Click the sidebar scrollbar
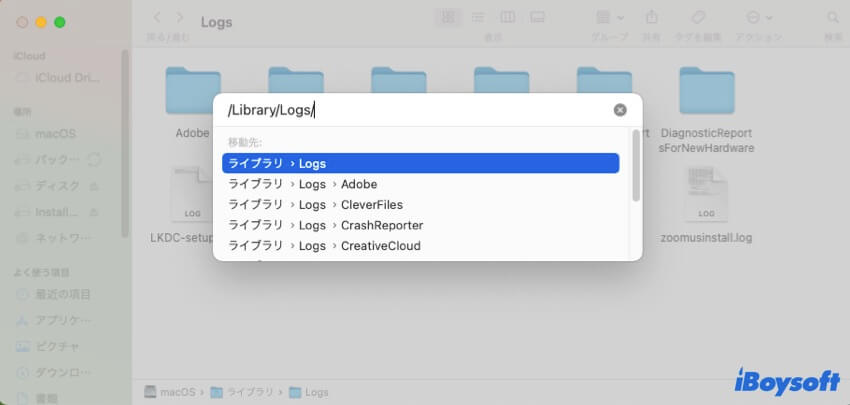The width and height of the screenshot is (850, 405). [x=125, y=144]
